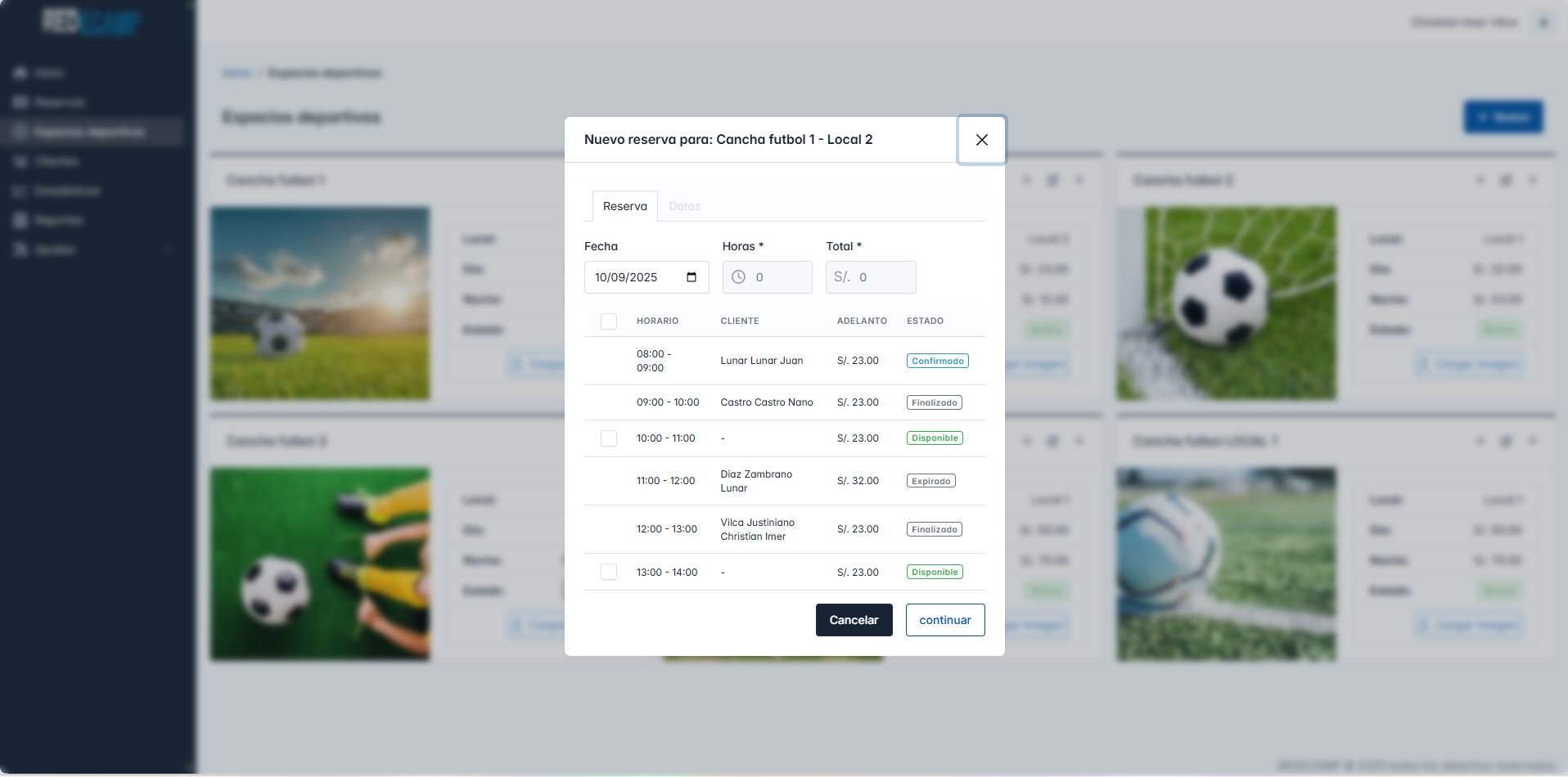Close the Nuevo reserva dialog with X

click(x=981, y=140)
